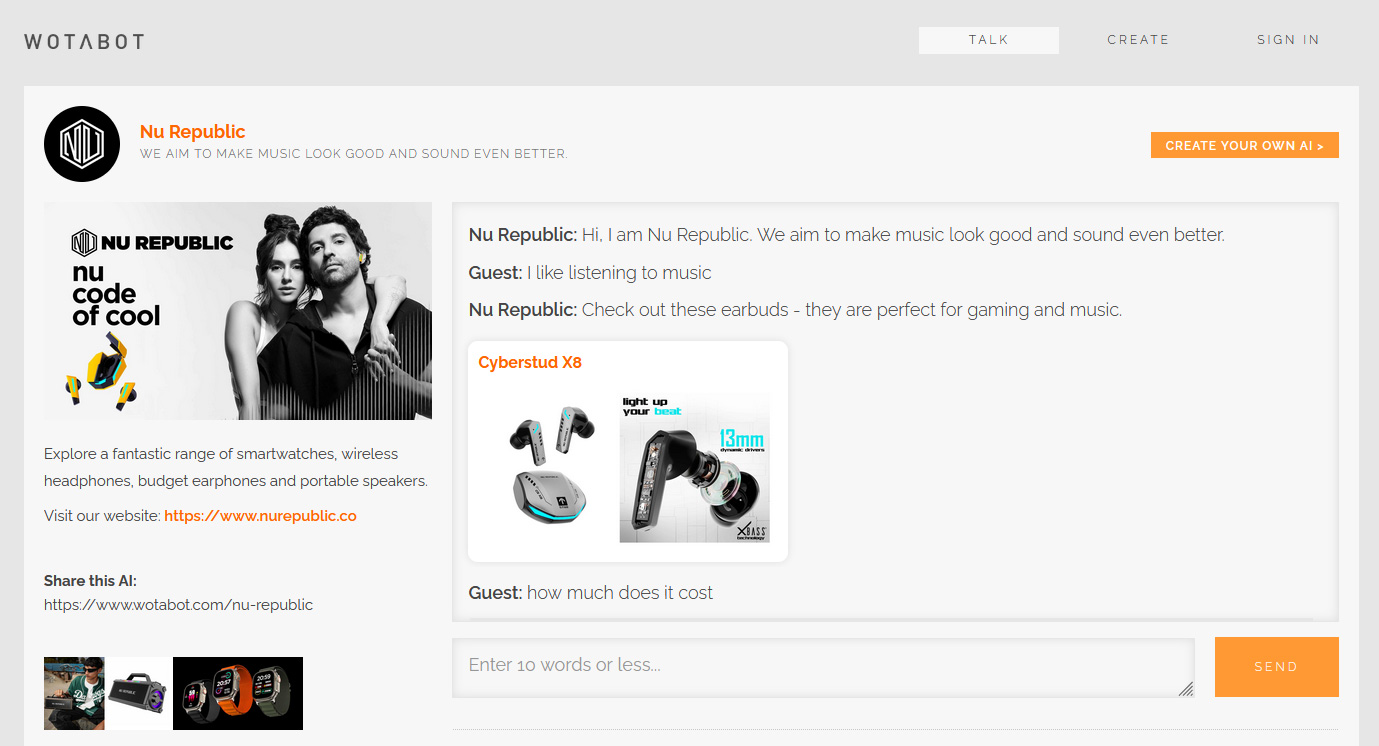1379x746 pixels.
Task: Click the Nu Republic round logo avatar
Action: (x=82, y=144)
